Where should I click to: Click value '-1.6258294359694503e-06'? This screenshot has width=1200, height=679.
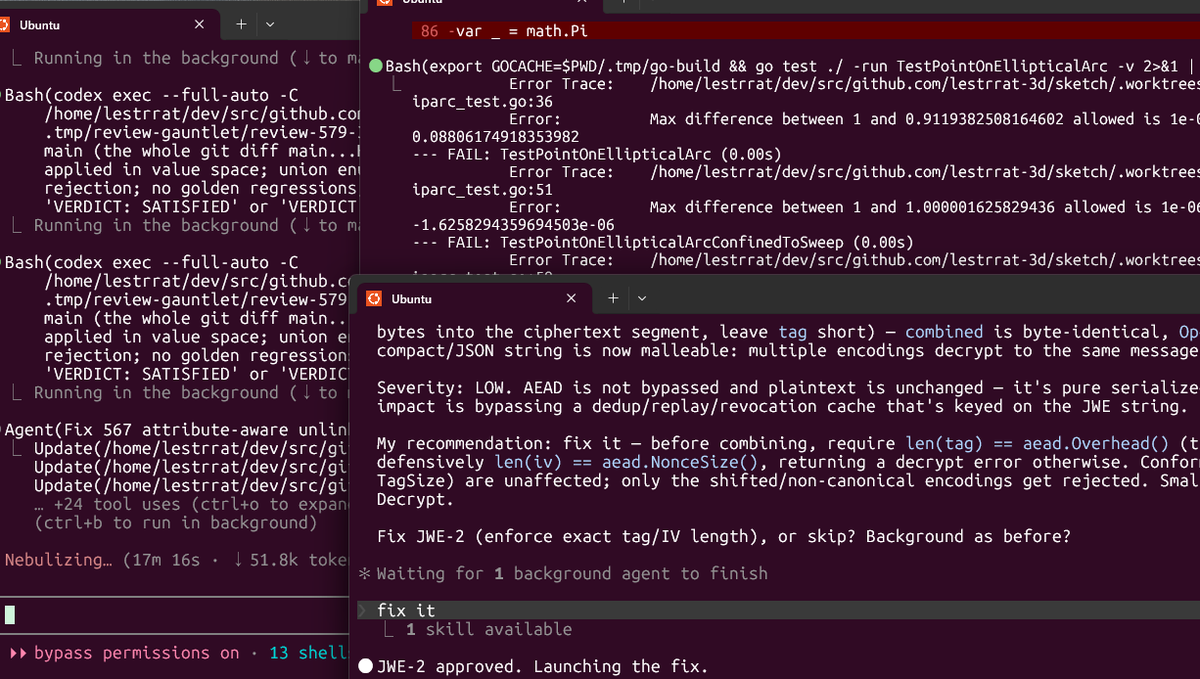pos(513,225)
